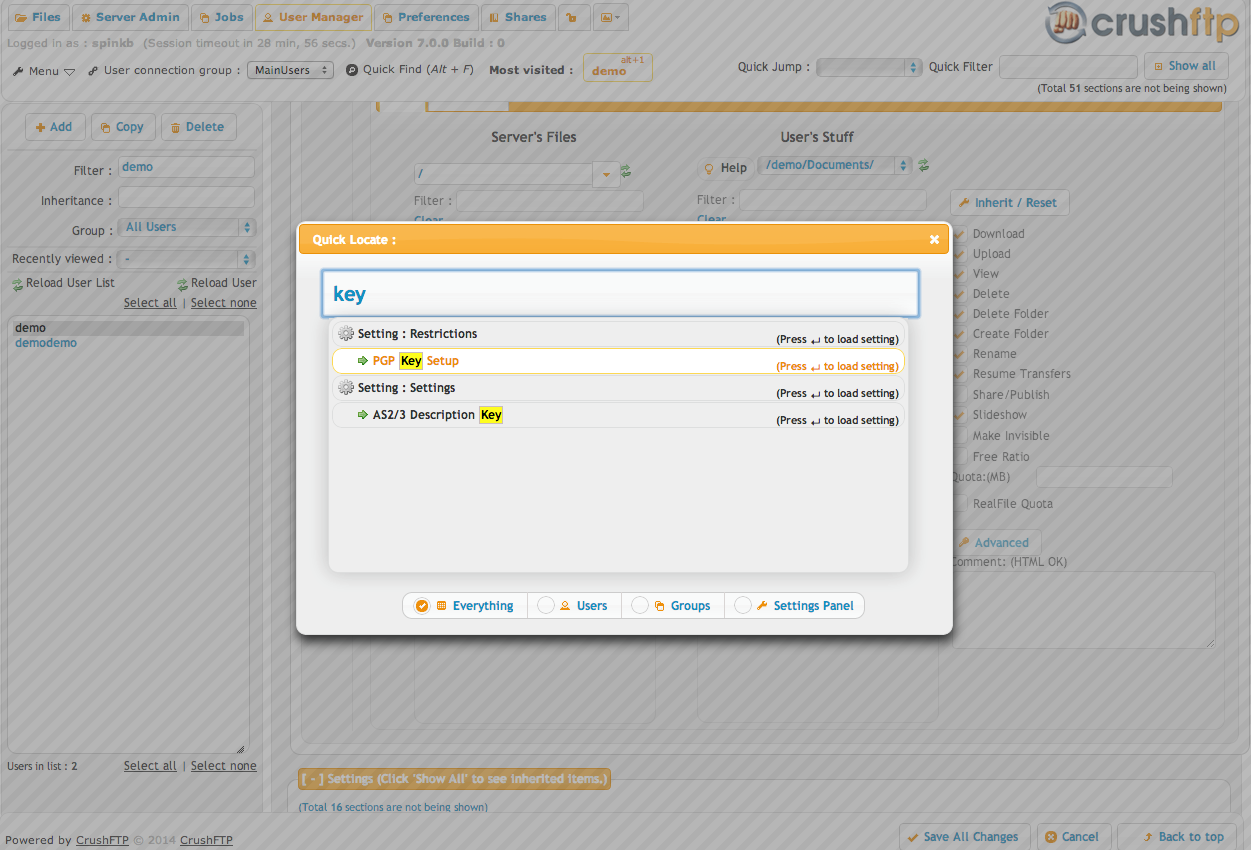Select the AS2/3 Description Key result
Viewport: 1251px width, 850px height.
point(618,415)
